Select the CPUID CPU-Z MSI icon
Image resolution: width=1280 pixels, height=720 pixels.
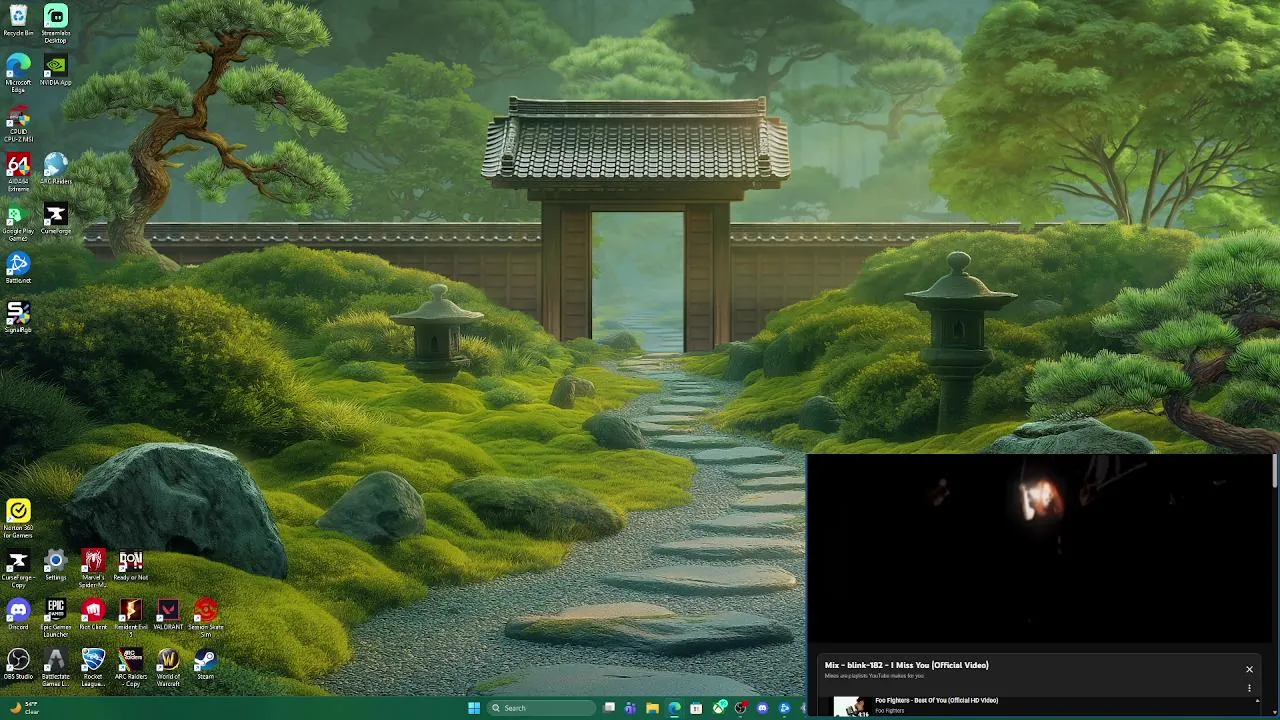coord(18,123)
